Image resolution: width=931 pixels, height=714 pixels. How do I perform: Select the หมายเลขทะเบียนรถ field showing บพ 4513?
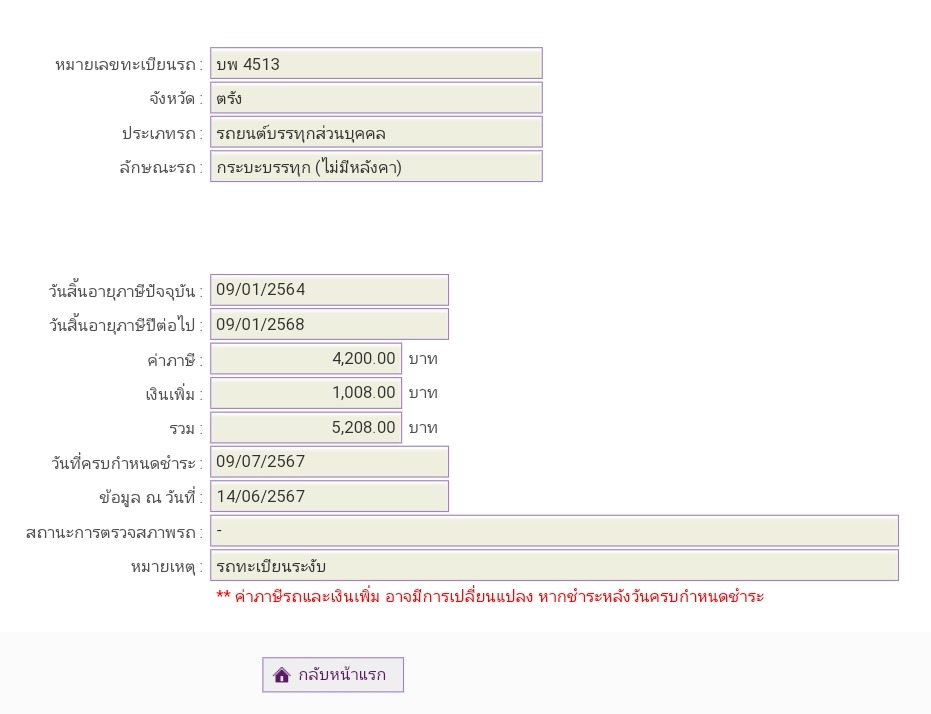click(x=376, y=64)
